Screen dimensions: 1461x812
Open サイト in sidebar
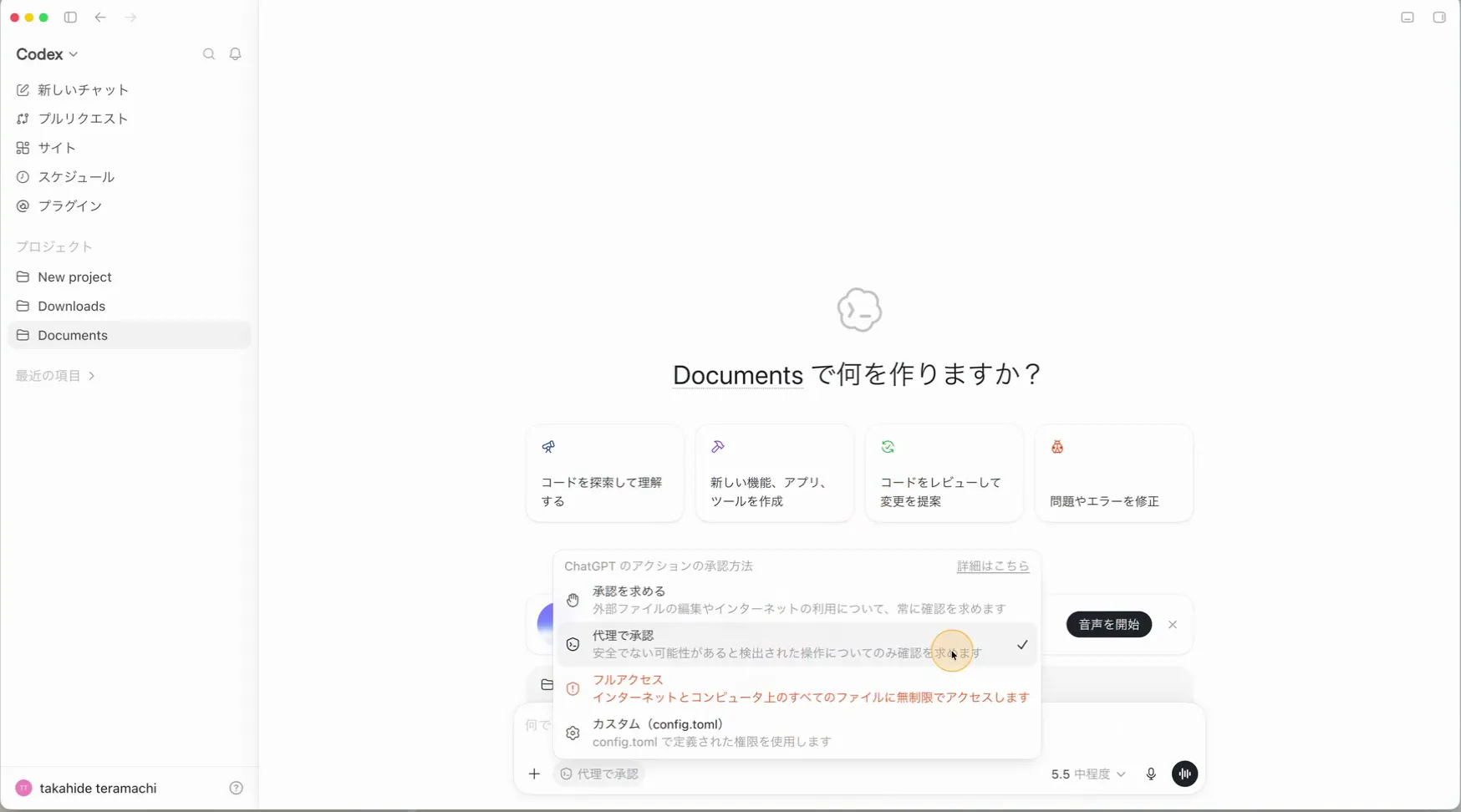point(129,148)
